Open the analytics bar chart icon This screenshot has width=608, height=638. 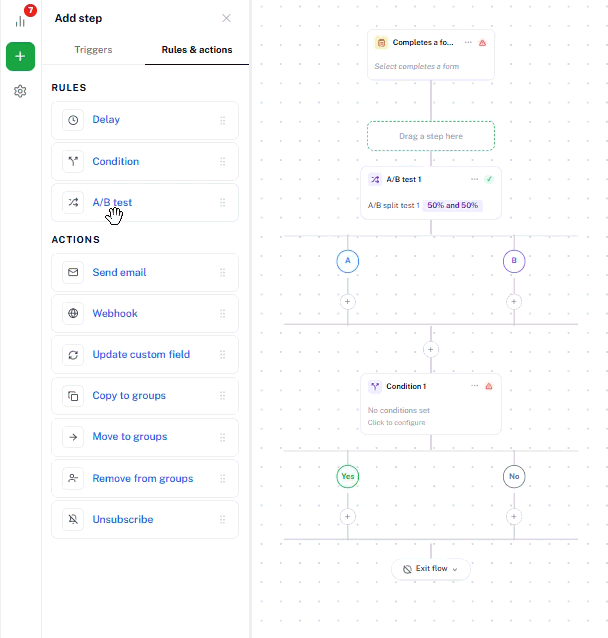(20, 21)
